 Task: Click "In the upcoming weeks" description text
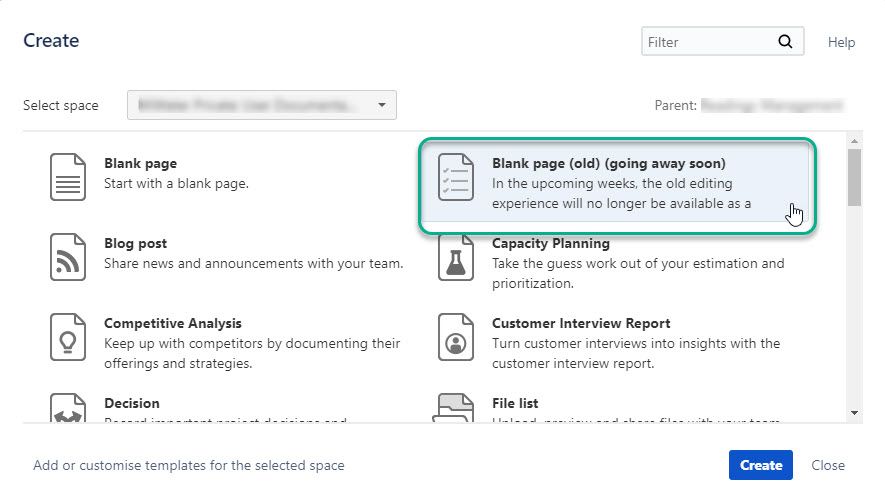pyautogui.click(x=621, y=194)
